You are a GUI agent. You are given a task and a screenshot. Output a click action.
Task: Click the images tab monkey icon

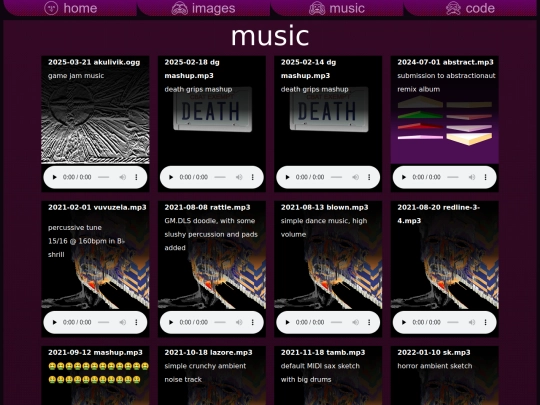pos(179,8)
